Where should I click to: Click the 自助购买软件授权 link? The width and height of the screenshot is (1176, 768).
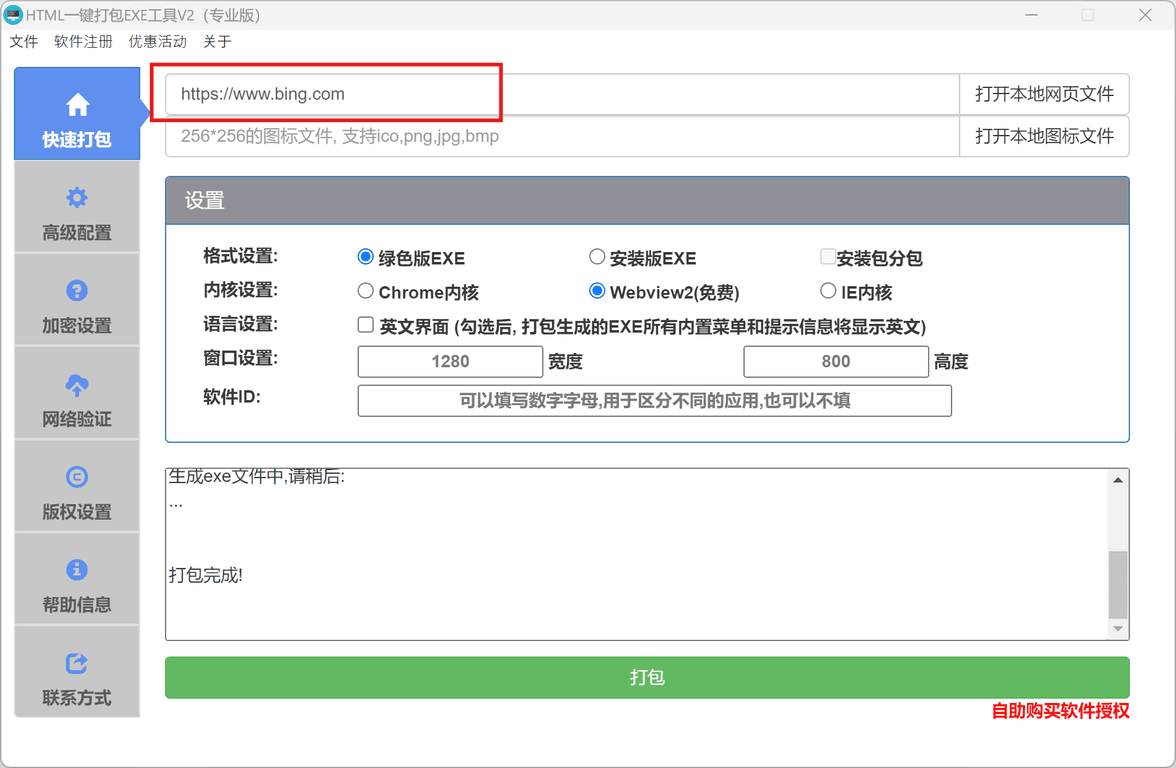[1060, 711]
